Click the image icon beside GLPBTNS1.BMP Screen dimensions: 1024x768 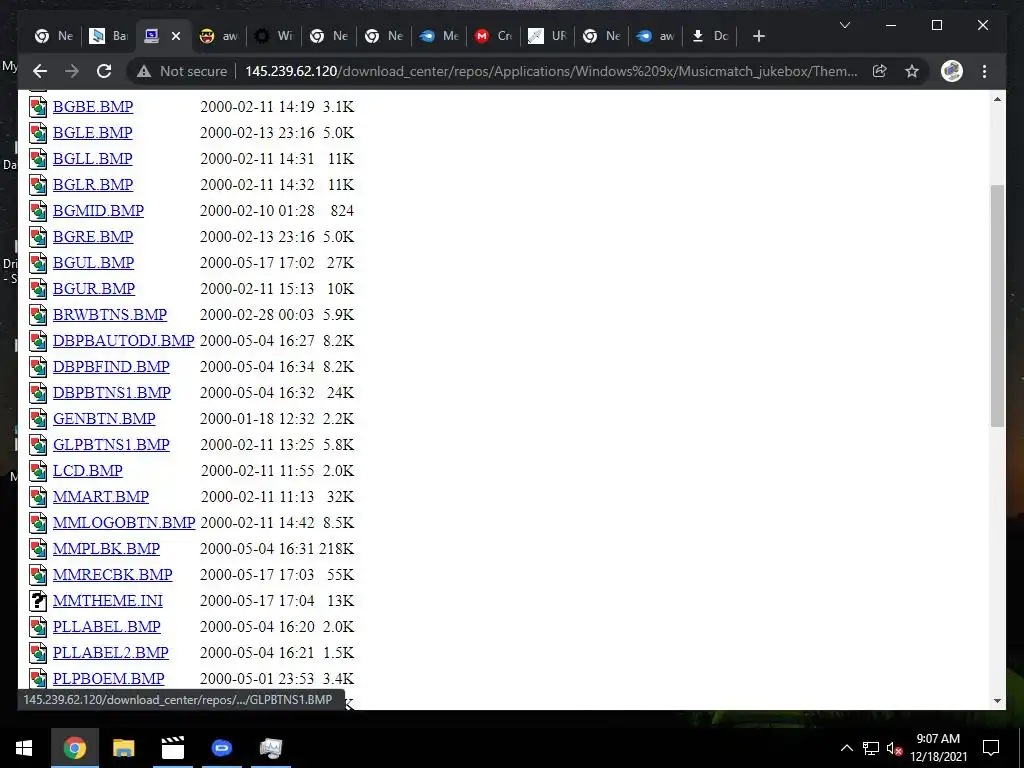pyautogui.click(x=38, y=445)
